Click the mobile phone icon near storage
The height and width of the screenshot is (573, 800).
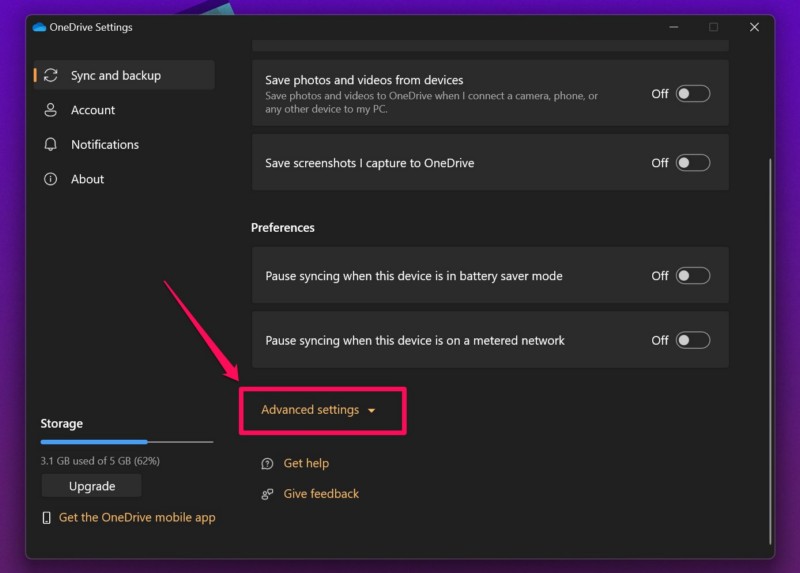tap(46, 518)
